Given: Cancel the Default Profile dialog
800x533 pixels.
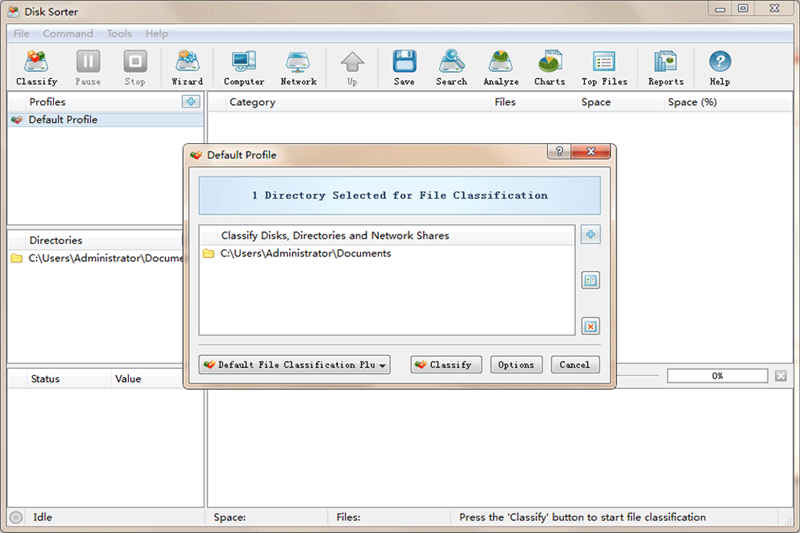Looking at the screenshot, I should (575, 365).
